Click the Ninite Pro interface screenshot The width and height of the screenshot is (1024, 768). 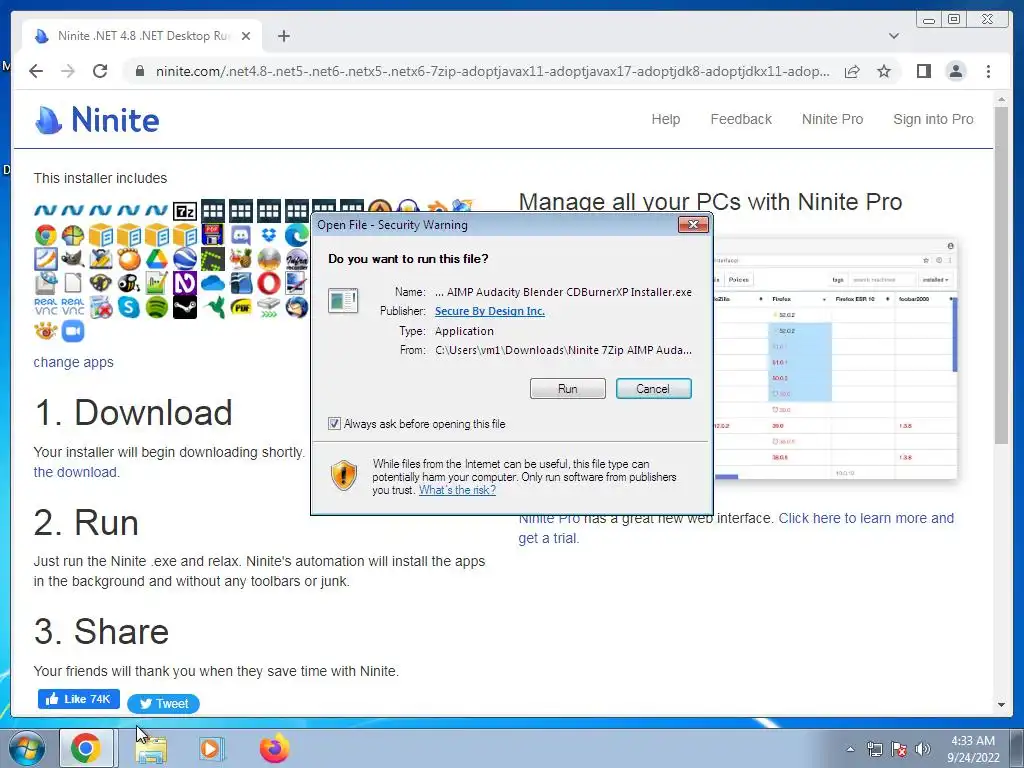pyautogui.click(x=835, y=359)
